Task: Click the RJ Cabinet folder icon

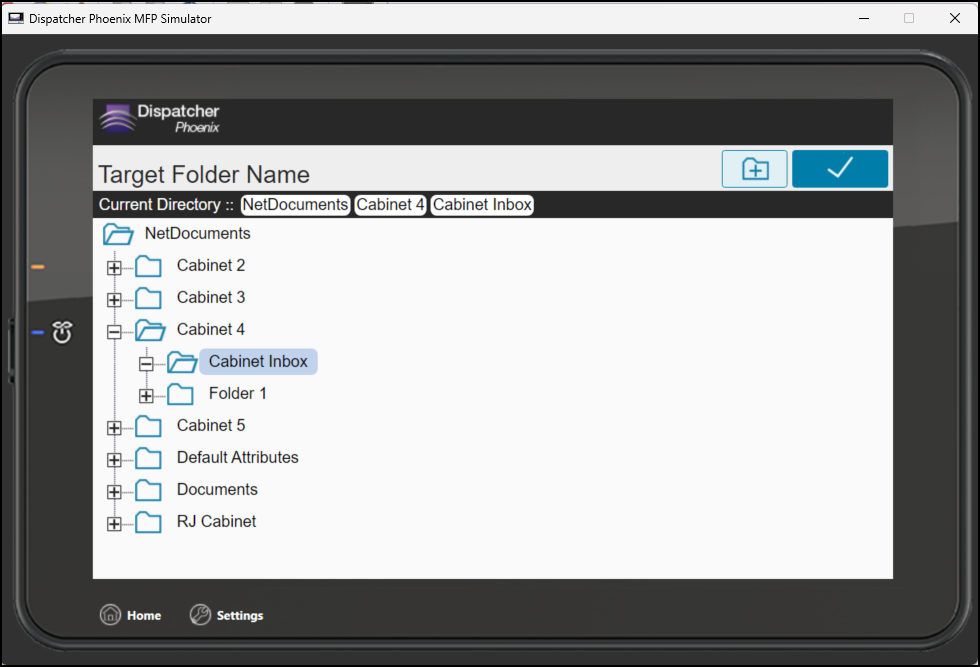Action: click(x=148, y=522)
